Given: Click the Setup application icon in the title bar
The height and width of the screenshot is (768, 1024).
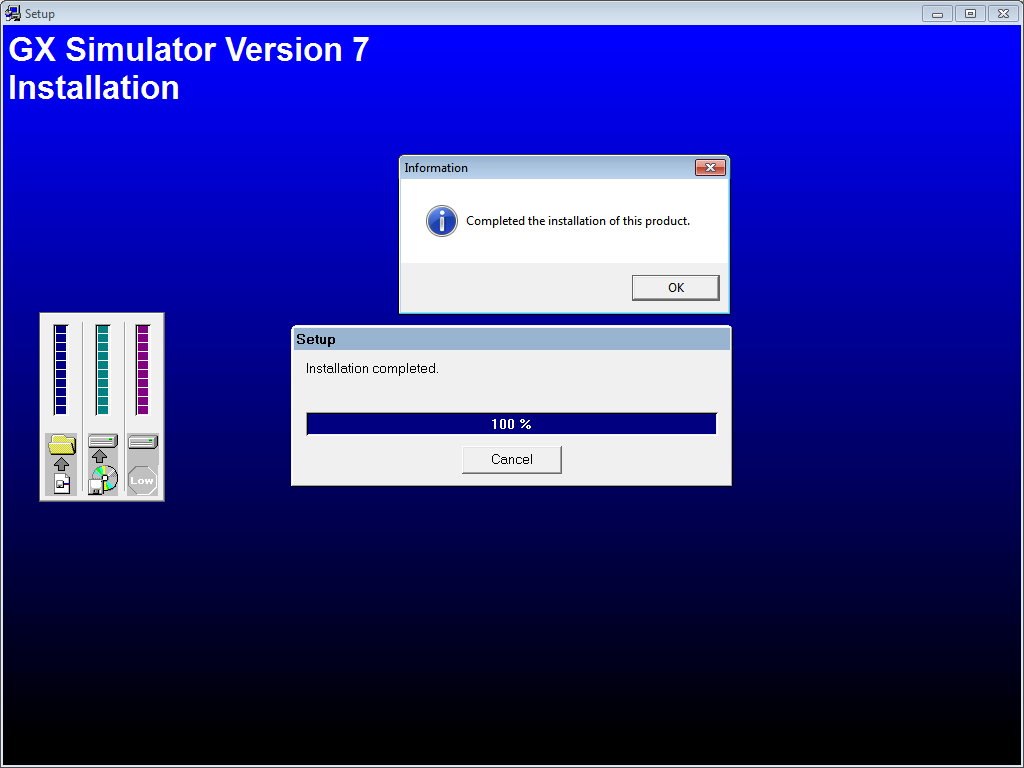Looking at the screenshot, I should [x=13, y=13].
